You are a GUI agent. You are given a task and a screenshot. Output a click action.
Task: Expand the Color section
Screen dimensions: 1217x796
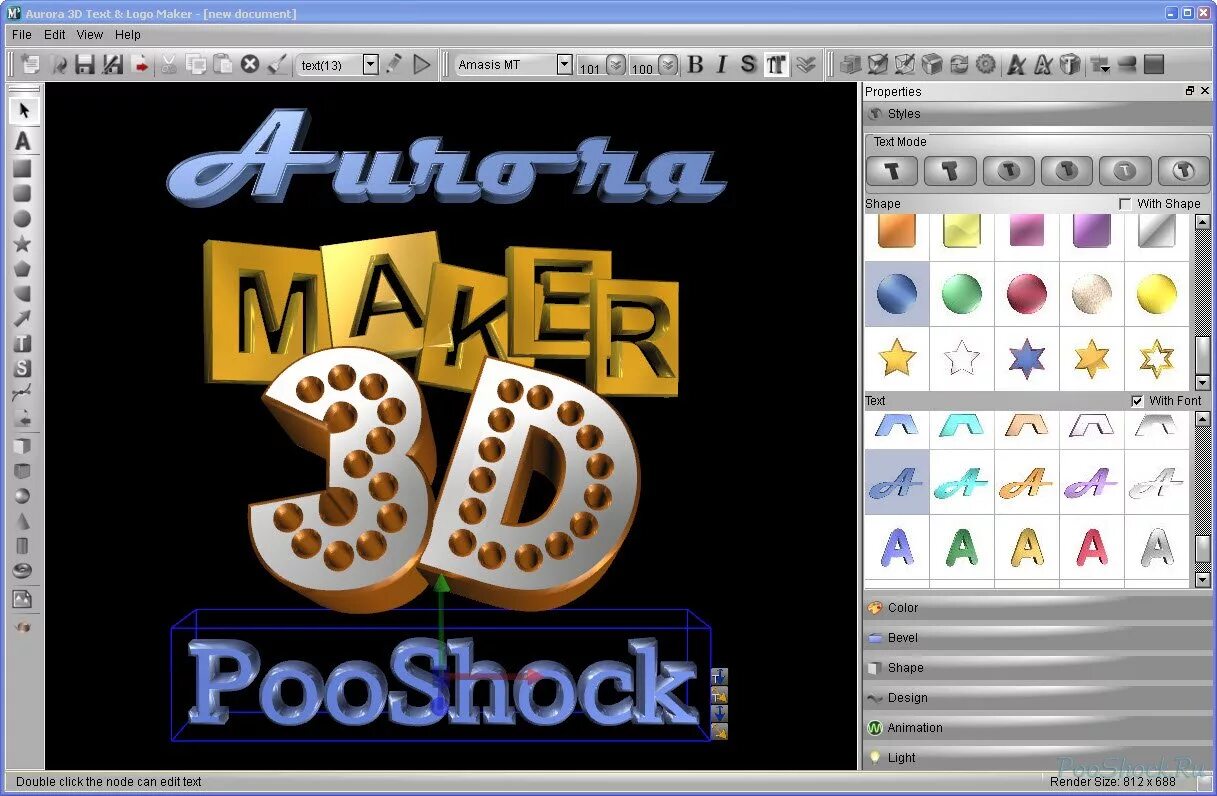pyautogui.click(x=1038, y=608)
